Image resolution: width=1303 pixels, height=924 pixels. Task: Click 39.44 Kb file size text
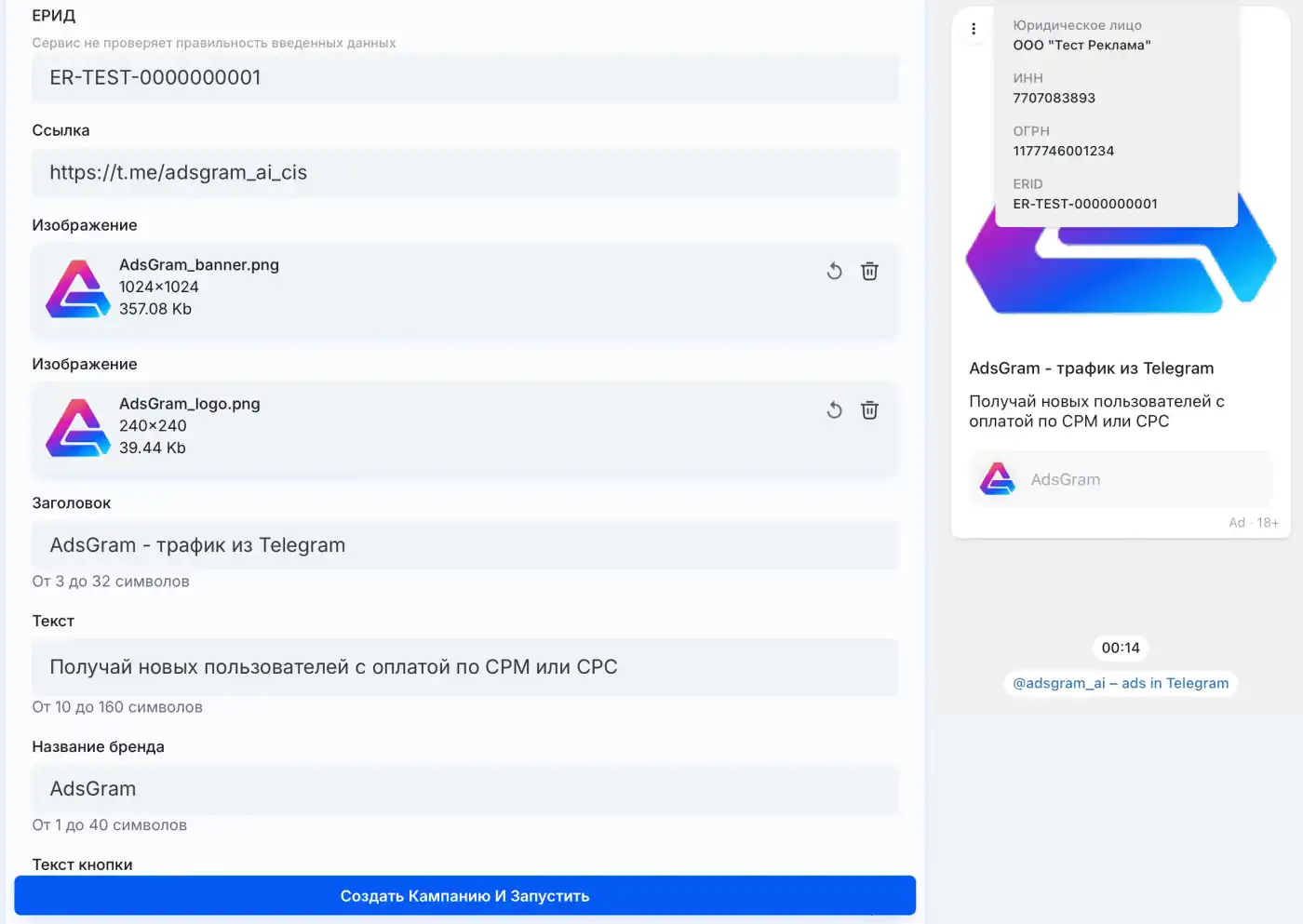pyautogui.click(x=153, y=448)
